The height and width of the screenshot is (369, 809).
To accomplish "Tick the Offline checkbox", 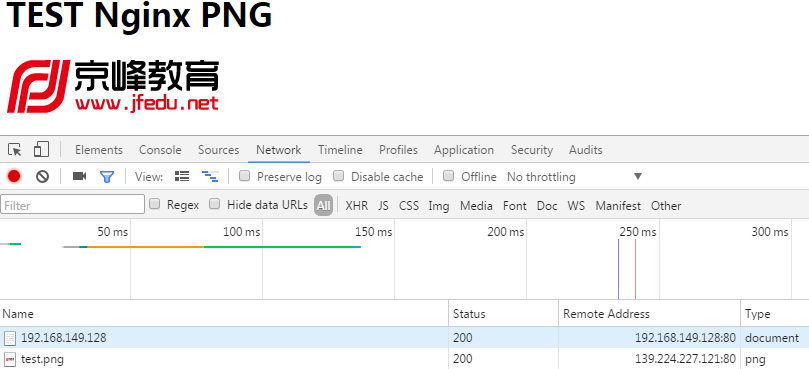I will coord(449,176).
